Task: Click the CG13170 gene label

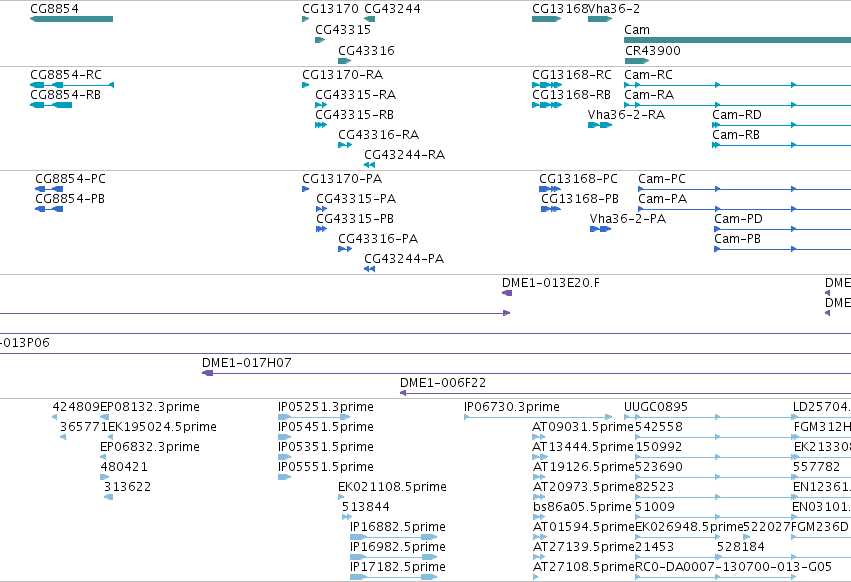Action: 330,9
